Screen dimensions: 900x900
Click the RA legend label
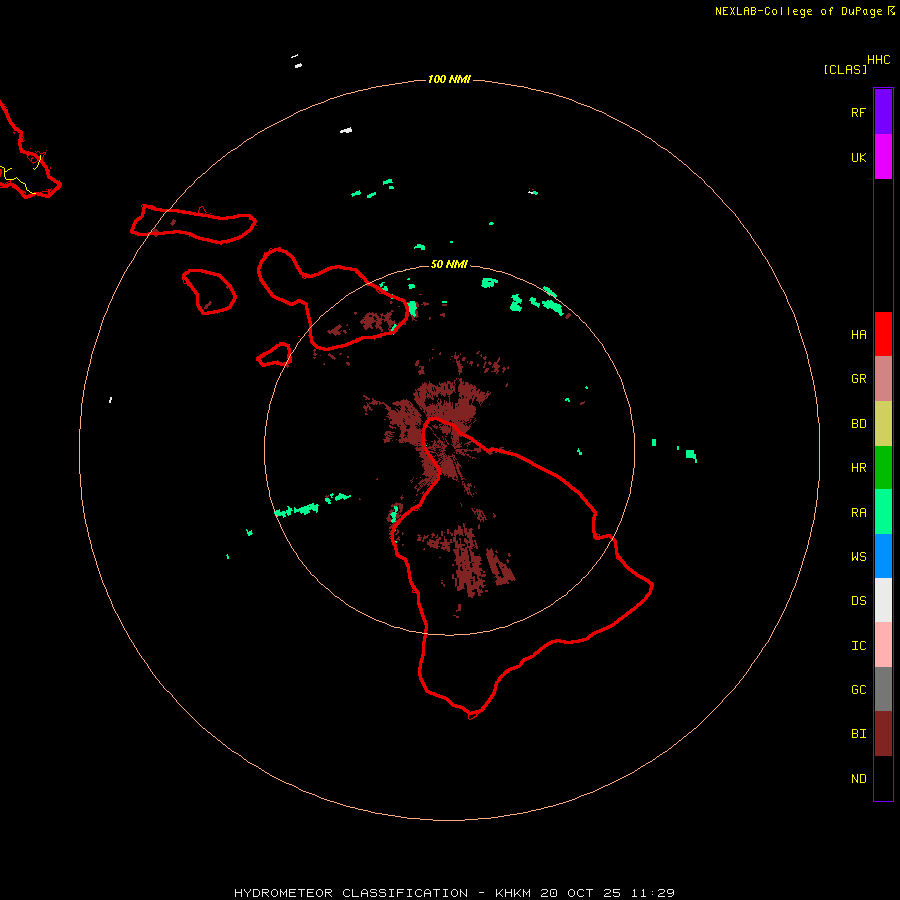click(858, 513)
